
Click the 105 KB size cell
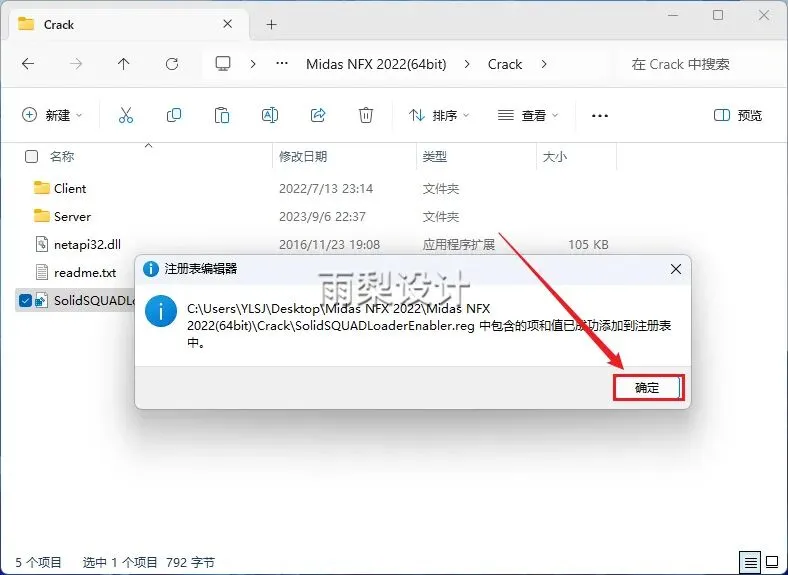pos(588,245)
